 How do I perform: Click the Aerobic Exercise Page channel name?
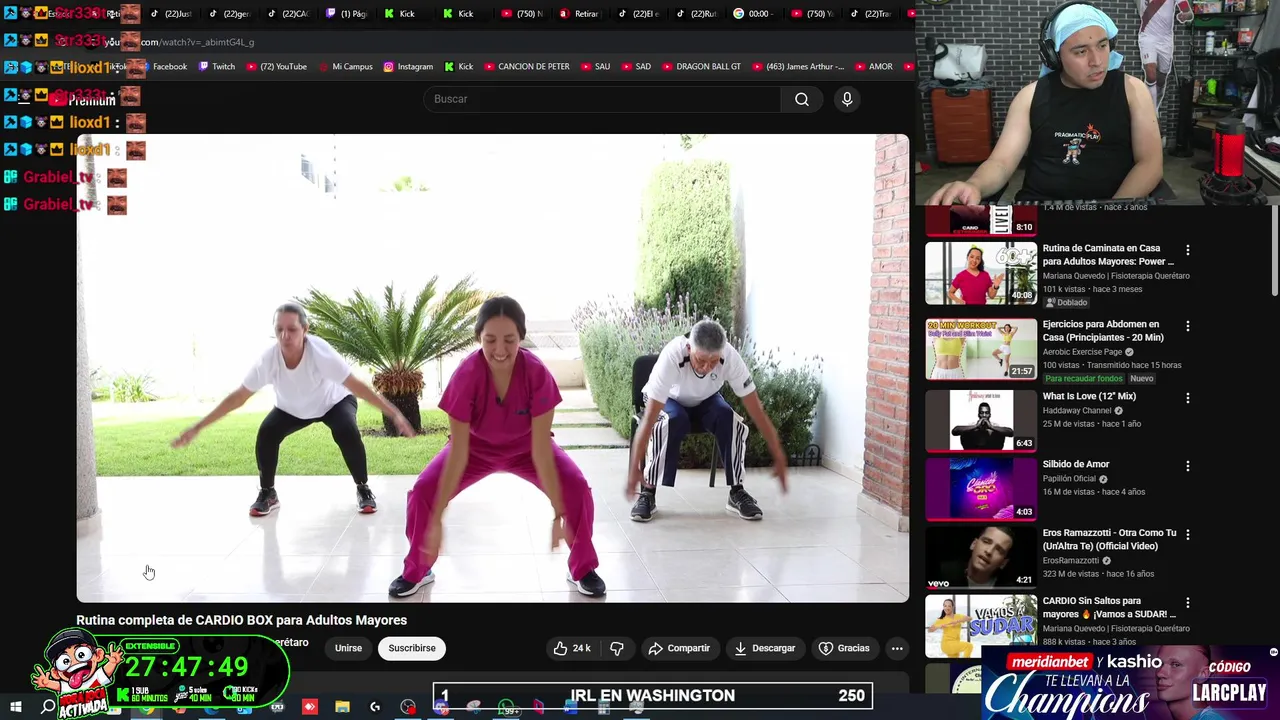(1082, 352)
